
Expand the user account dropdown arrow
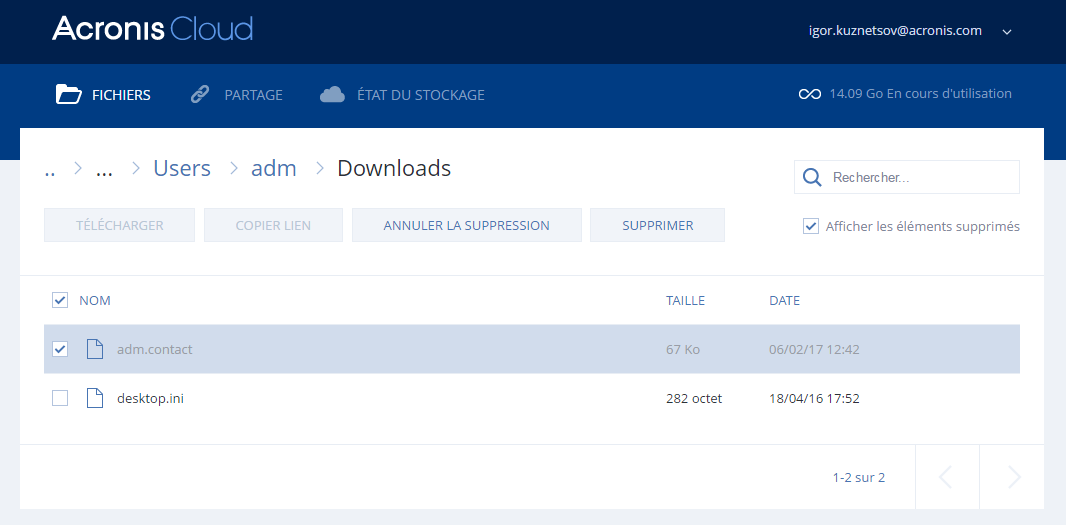click(1007, 32)
